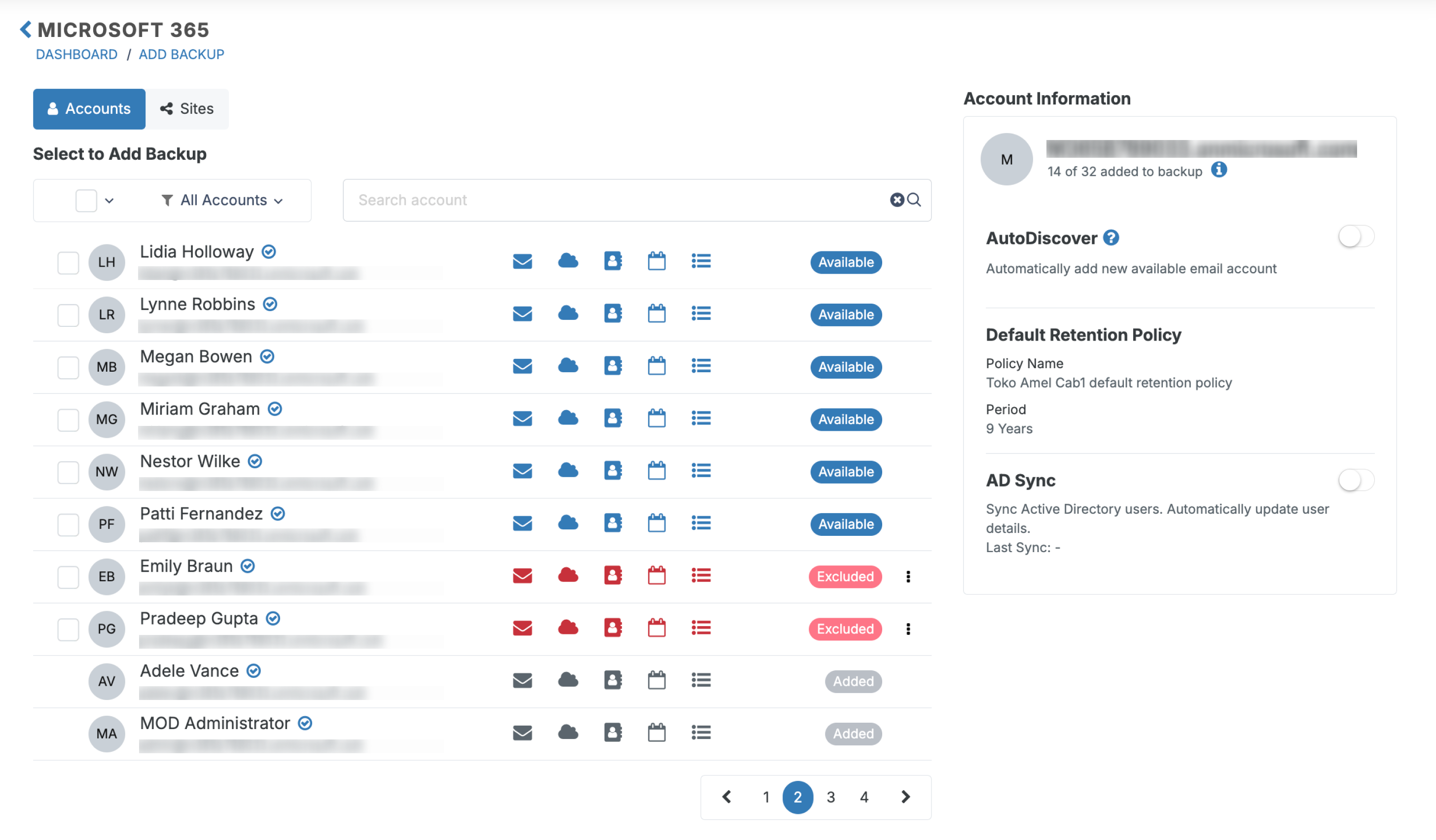The height and width of the screenshot is (840, 1436).
Task: Click Patti Fernandez's contacts icon
Action: tap(613, 523)
